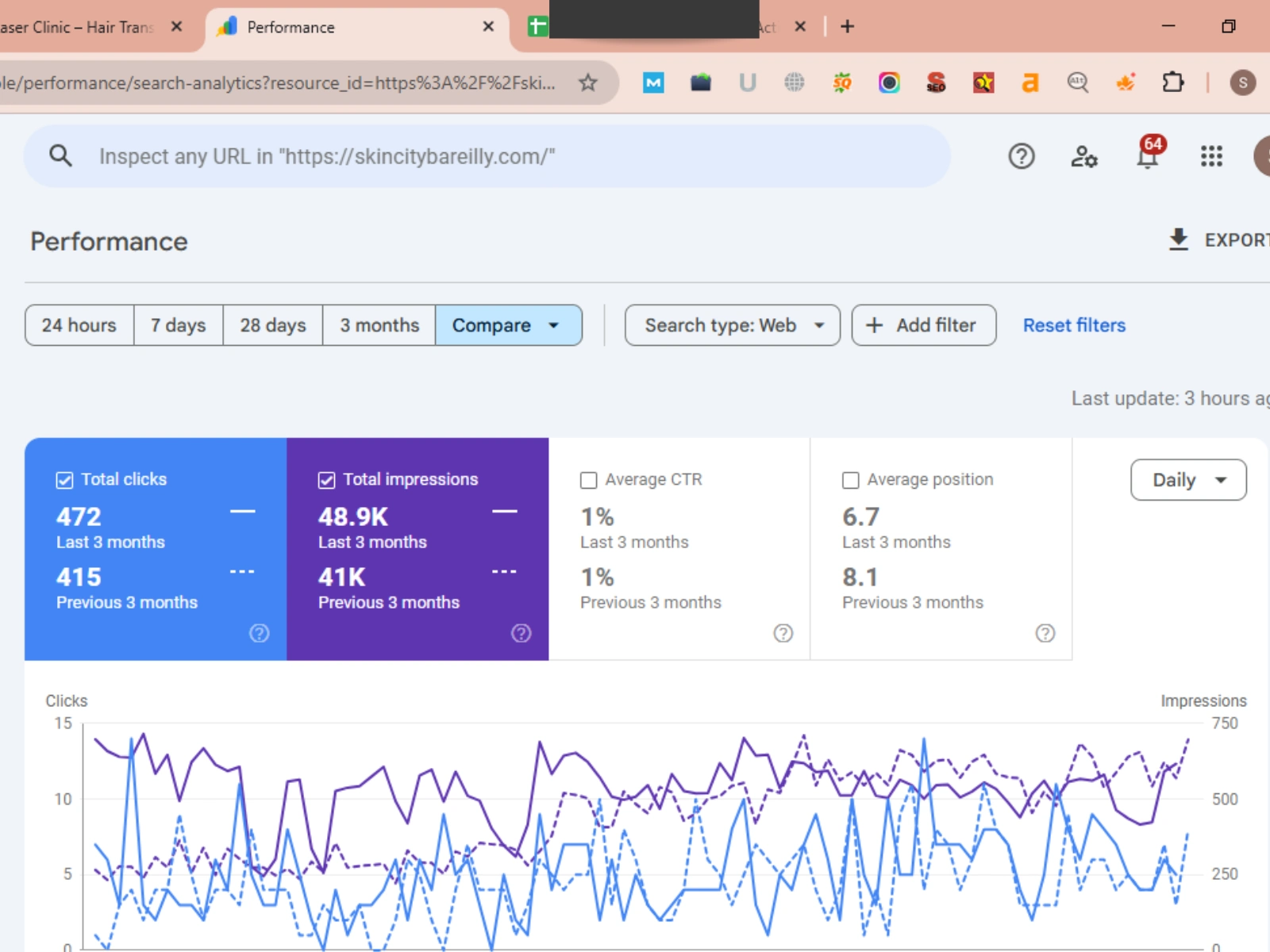This screenshot has width=1270, height=952.
Task: Click Add filter button
Action: [924, 325]
